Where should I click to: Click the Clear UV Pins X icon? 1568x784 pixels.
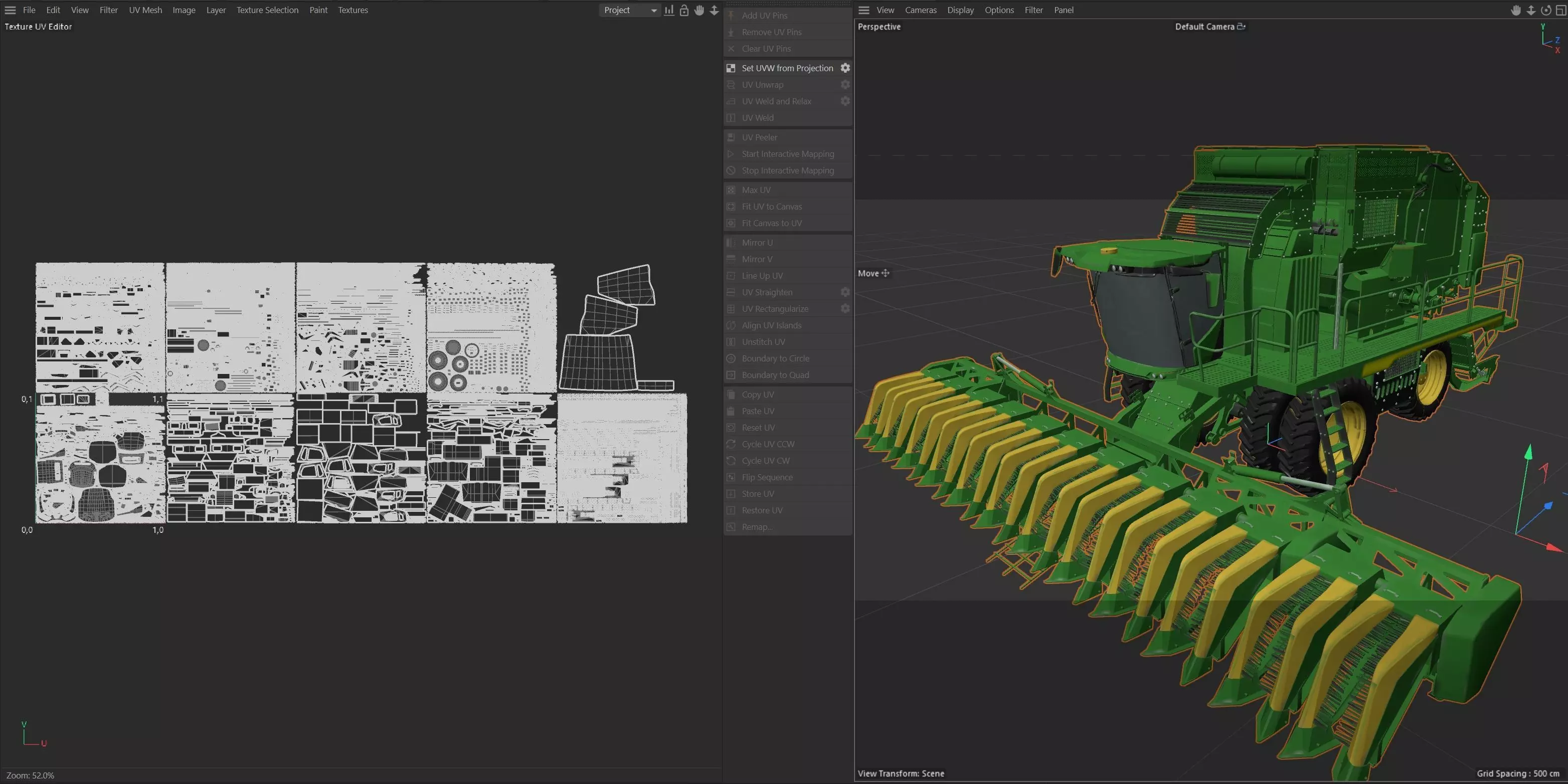731,48
